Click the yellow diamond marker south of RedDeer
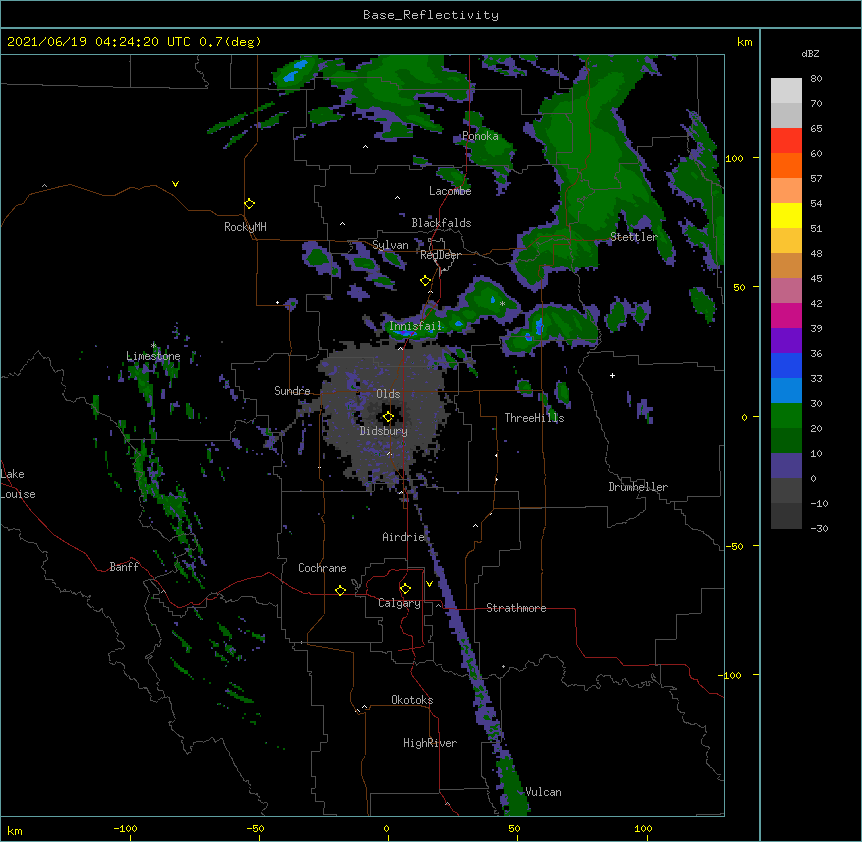 [x=426, y=281]
